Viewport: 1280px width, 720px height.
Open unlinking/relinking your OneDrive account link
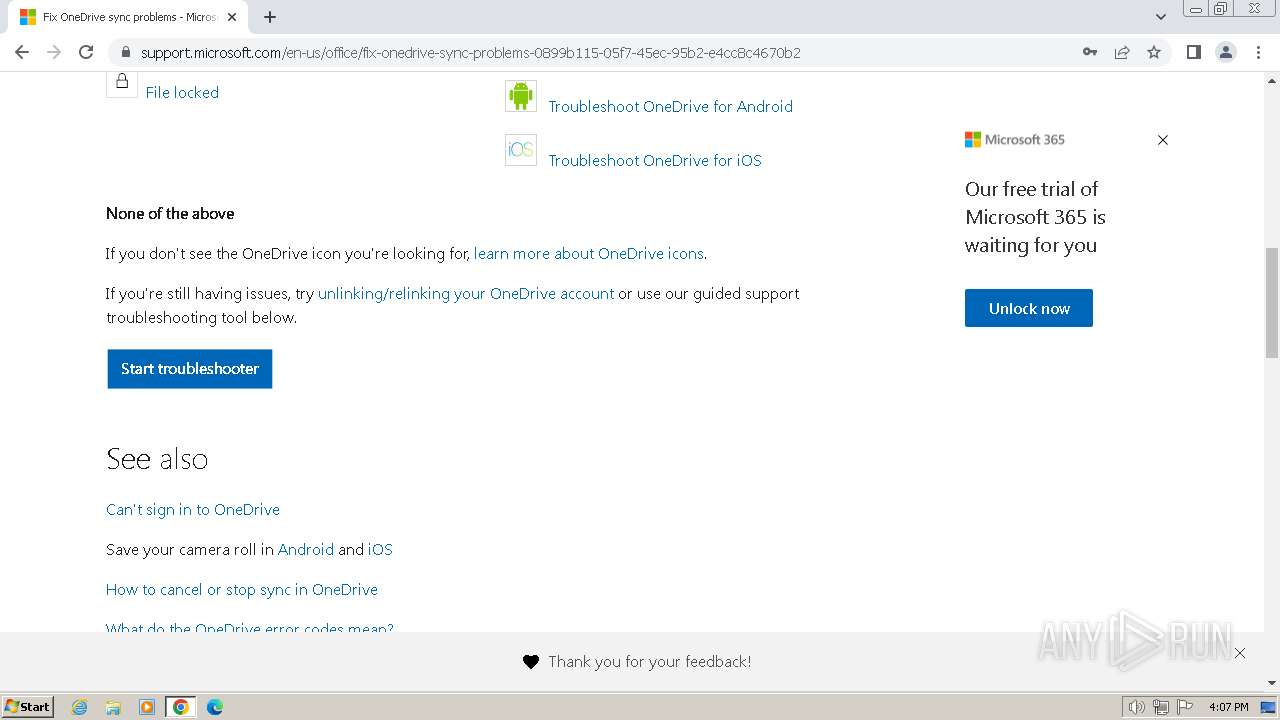pyautogui.click(x=466, y=293)
